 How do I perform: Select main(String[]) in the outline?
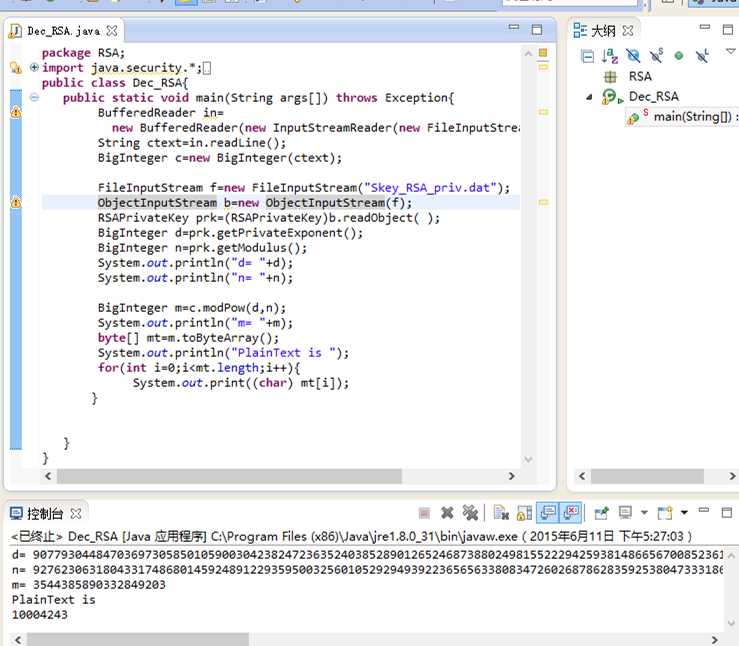pos(692,116)
